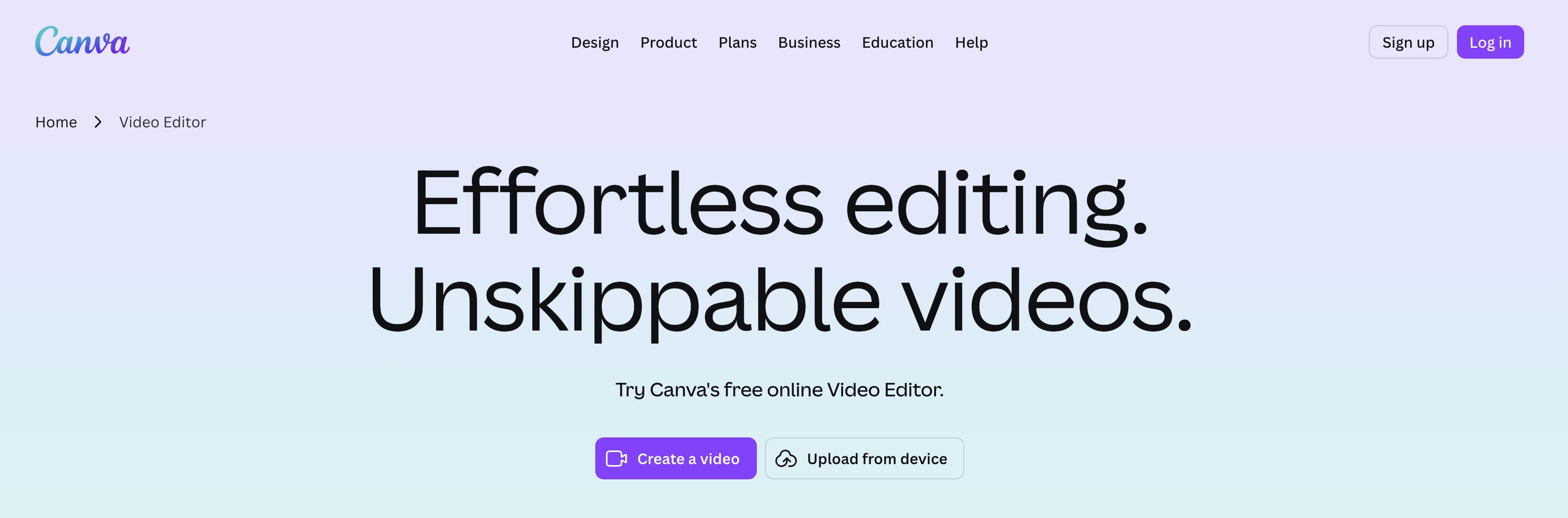Click the purple Log in button
The width and height of the screenshot is (1568, 518).
pos(1489,42)
